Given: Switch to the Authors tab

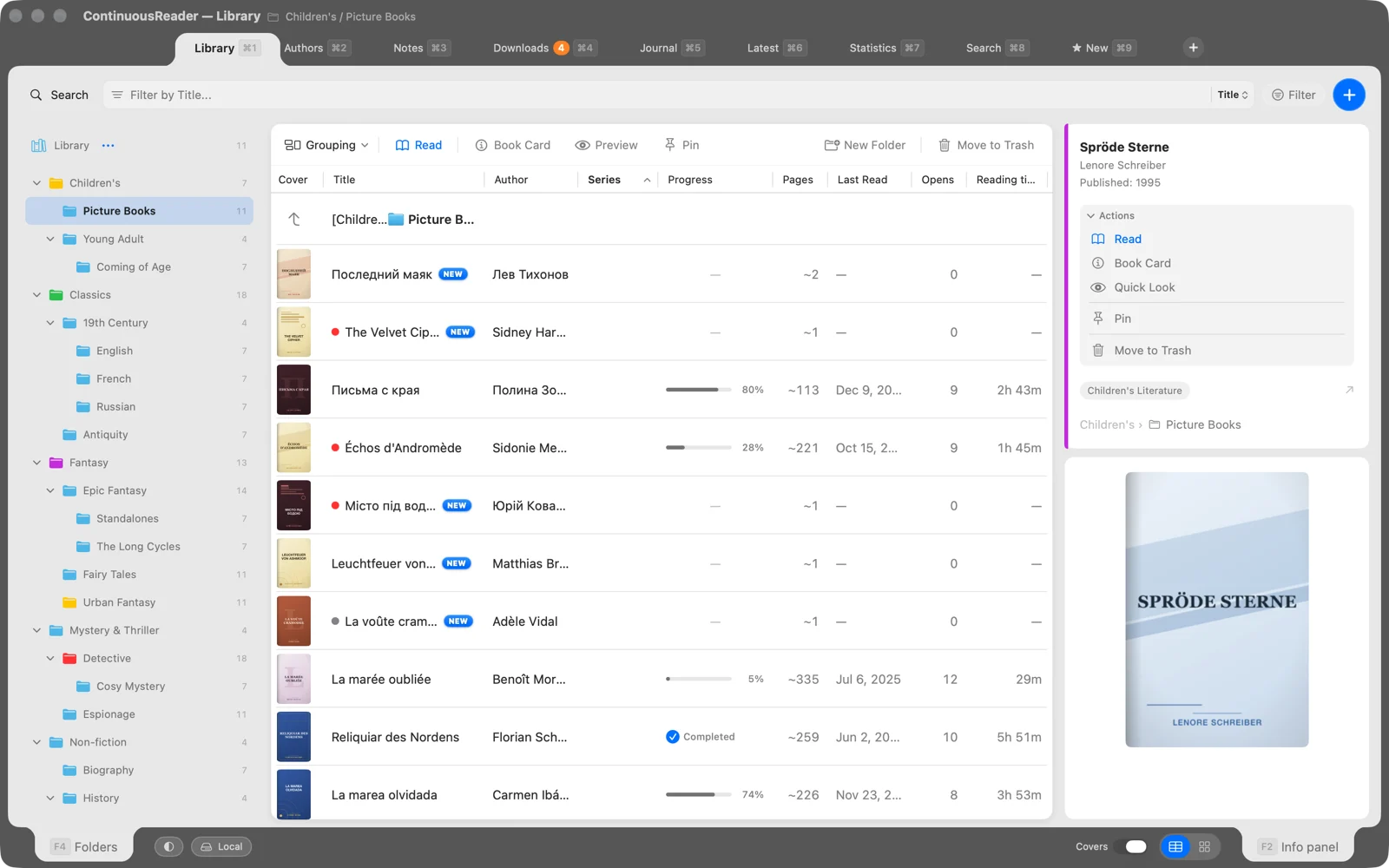Looking at the screenshot, I should click(316, 48).
